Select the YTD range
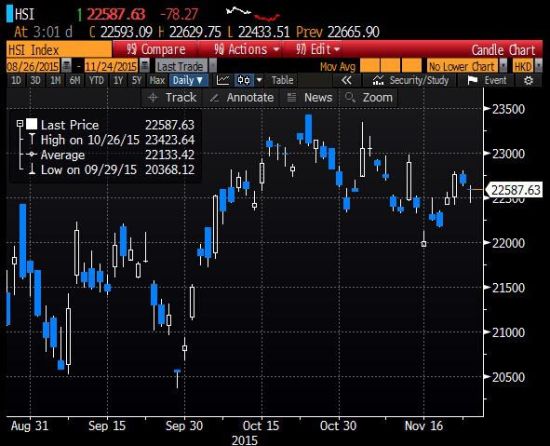550x446 pixels. (96, 80)
